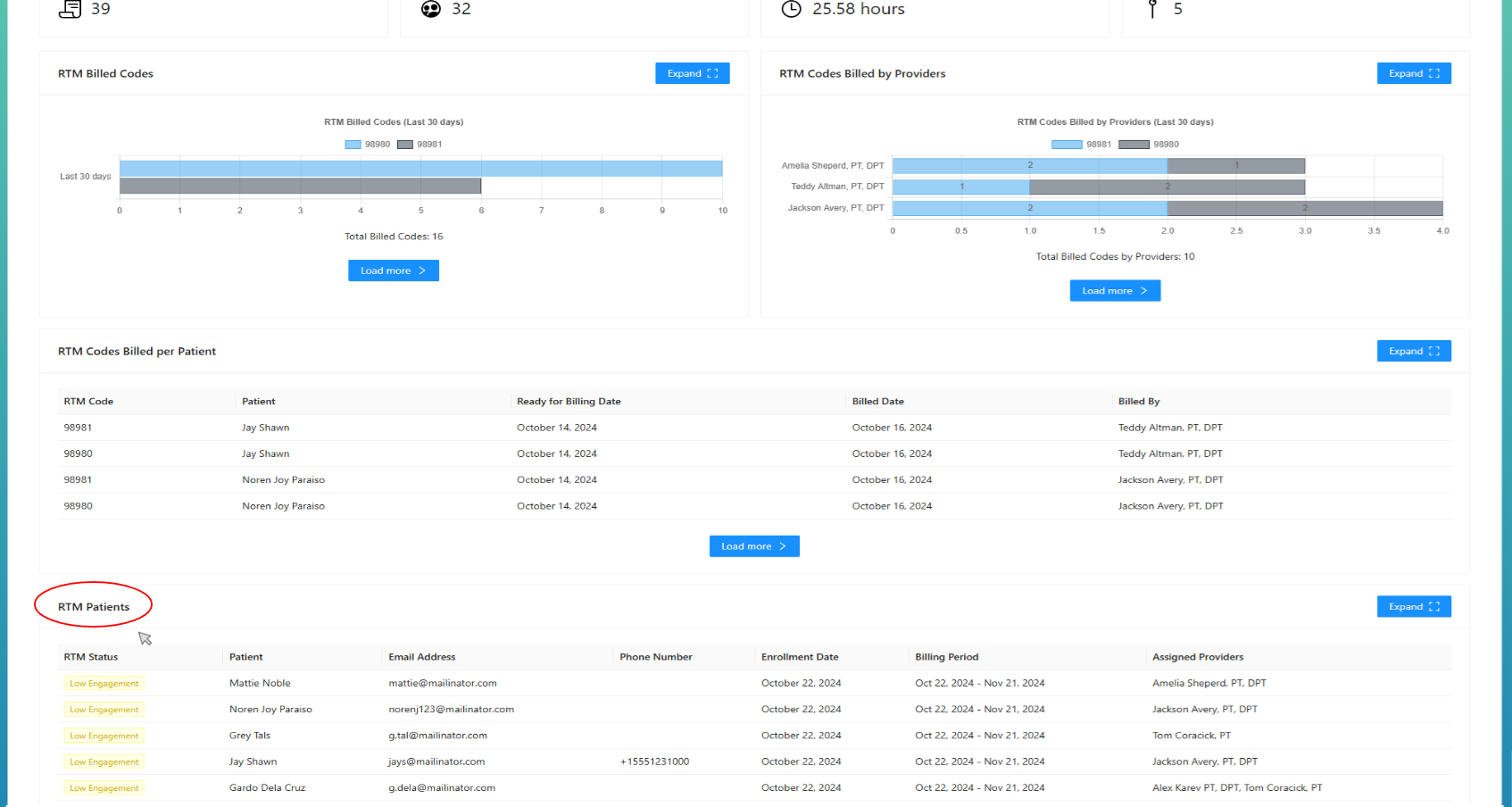The height and width of the screenshot is (807, 1512).
Task: Expand the RTM Codes Billed per Patient panel
Action: 1413,351
